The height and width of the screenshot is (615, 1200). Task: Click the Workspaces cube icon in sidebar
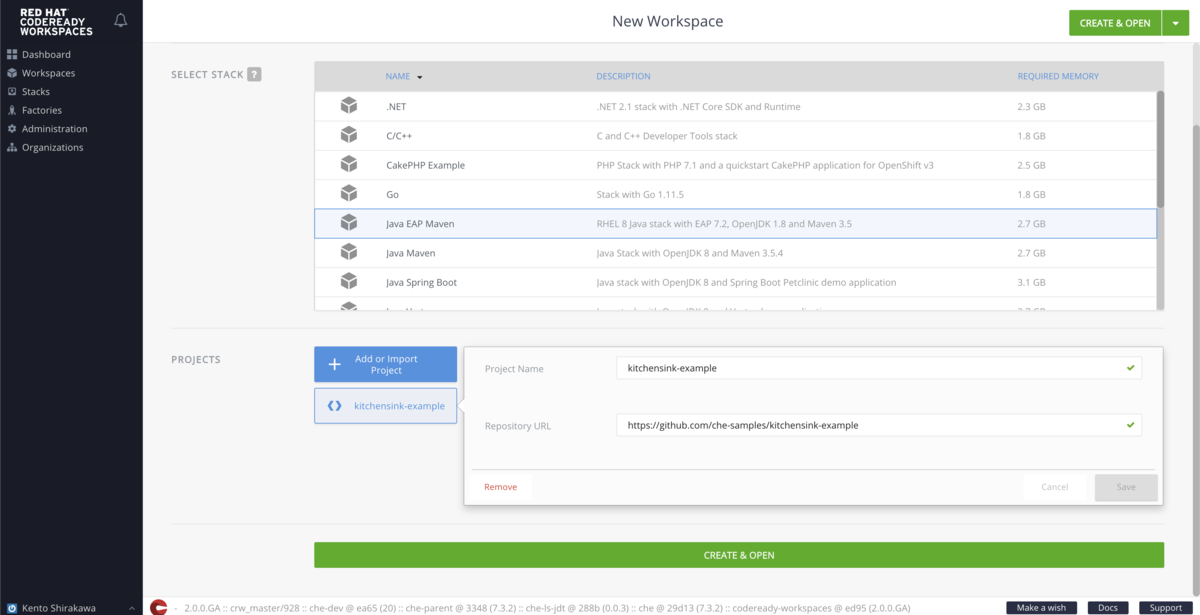point(12,73)
